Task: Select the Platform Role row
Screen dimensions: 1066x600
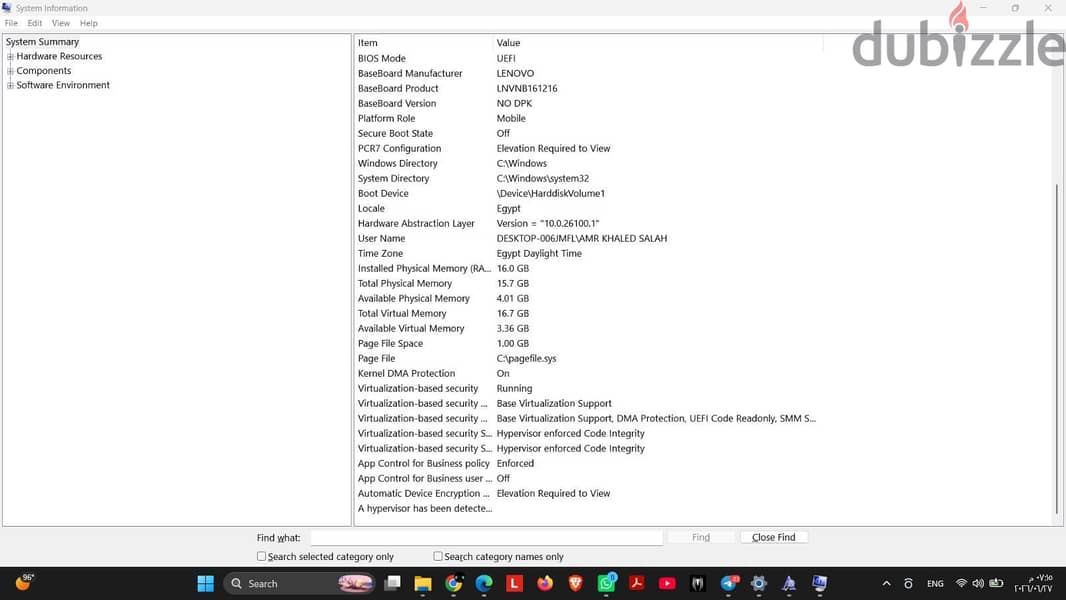Action: (x=588, y=118)
